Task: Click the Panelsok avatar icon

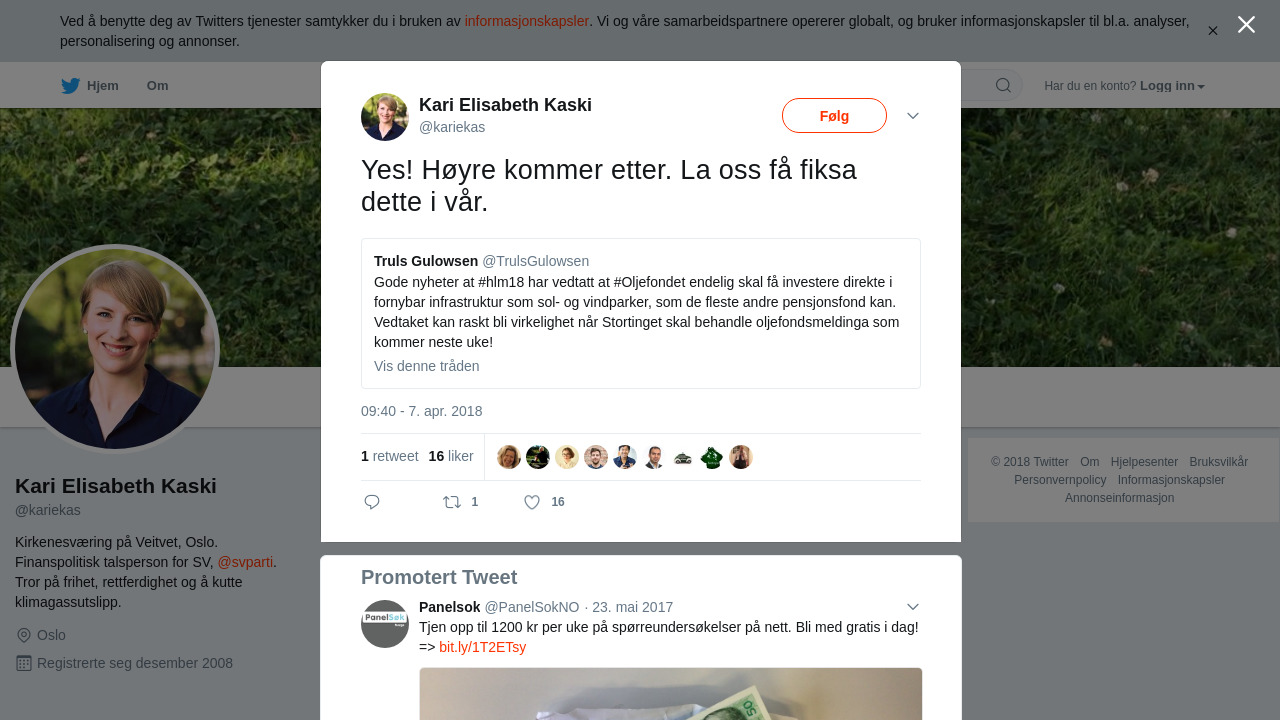Action: coord(385,624)
